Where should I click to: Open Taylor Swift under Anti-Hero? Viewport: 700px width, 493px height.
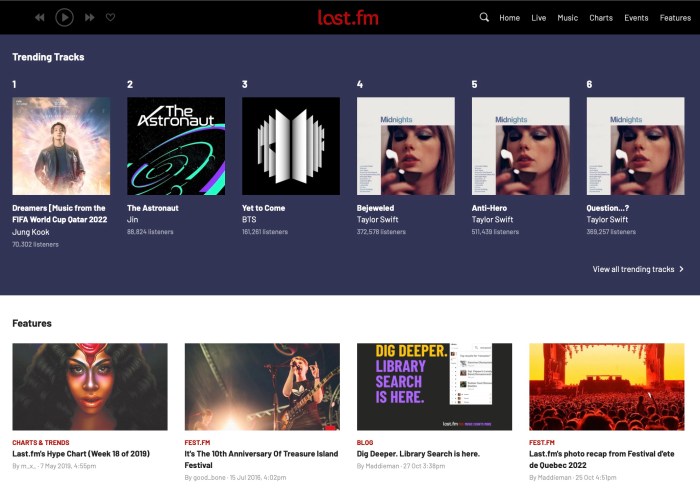(x=492, y=220)
